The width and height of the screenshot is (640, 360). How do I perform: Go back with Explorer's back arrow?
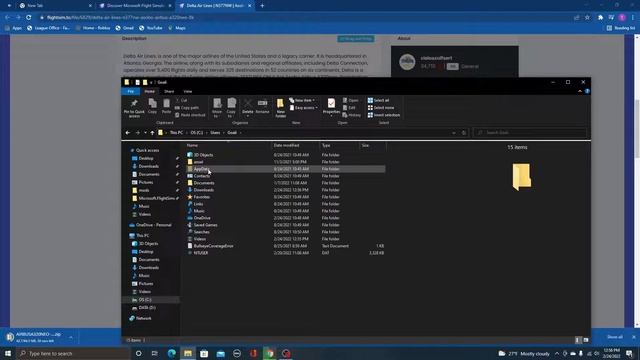click(x=128, y=133)
